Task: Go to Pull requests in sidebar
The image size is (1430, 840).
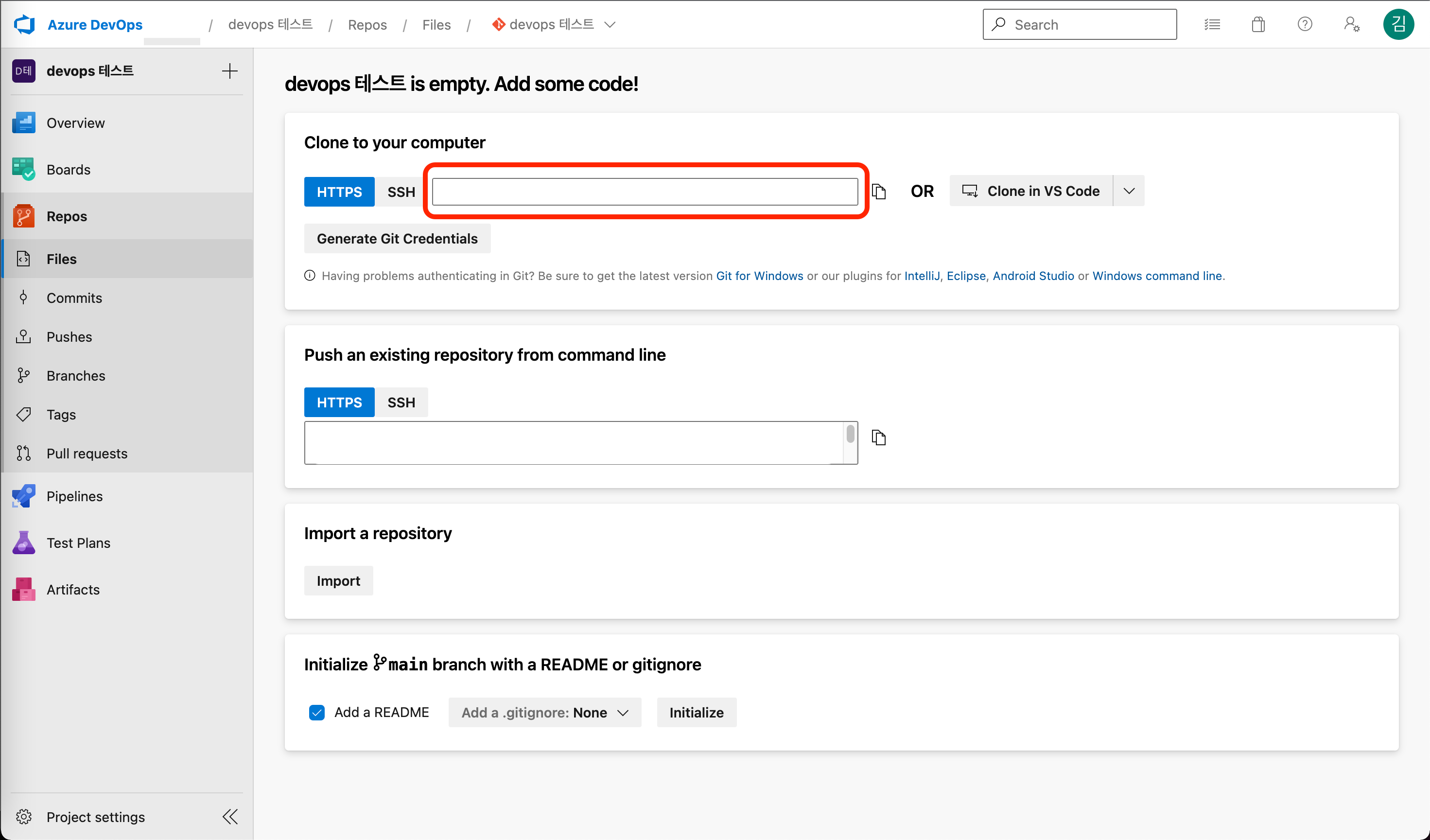Action: coord(87,454)
